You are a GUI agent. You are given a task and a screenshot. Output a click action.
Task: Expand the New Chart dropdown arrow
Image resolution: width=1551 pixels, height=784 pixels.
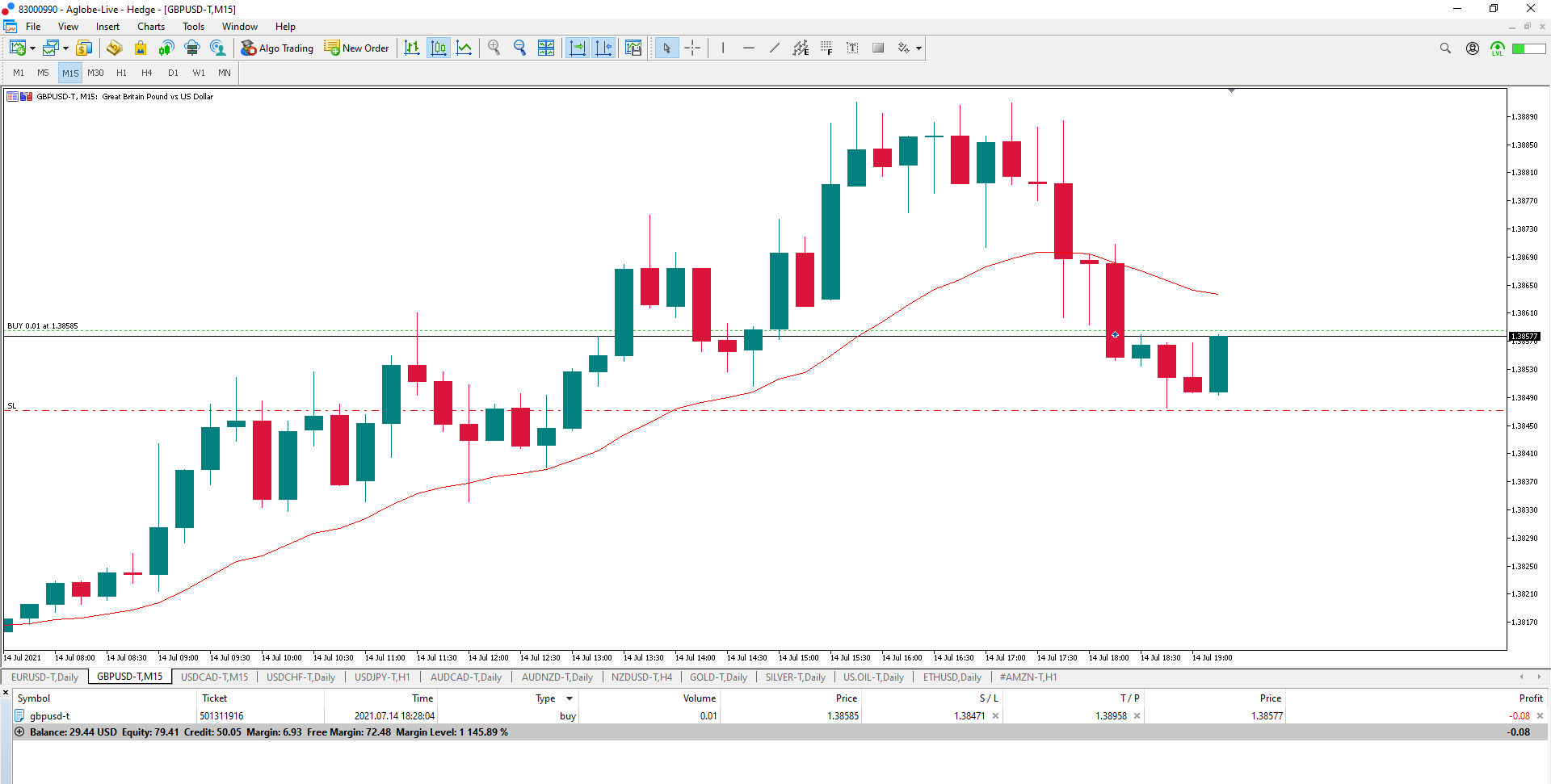pyautogui.click(x=32, y=48)
